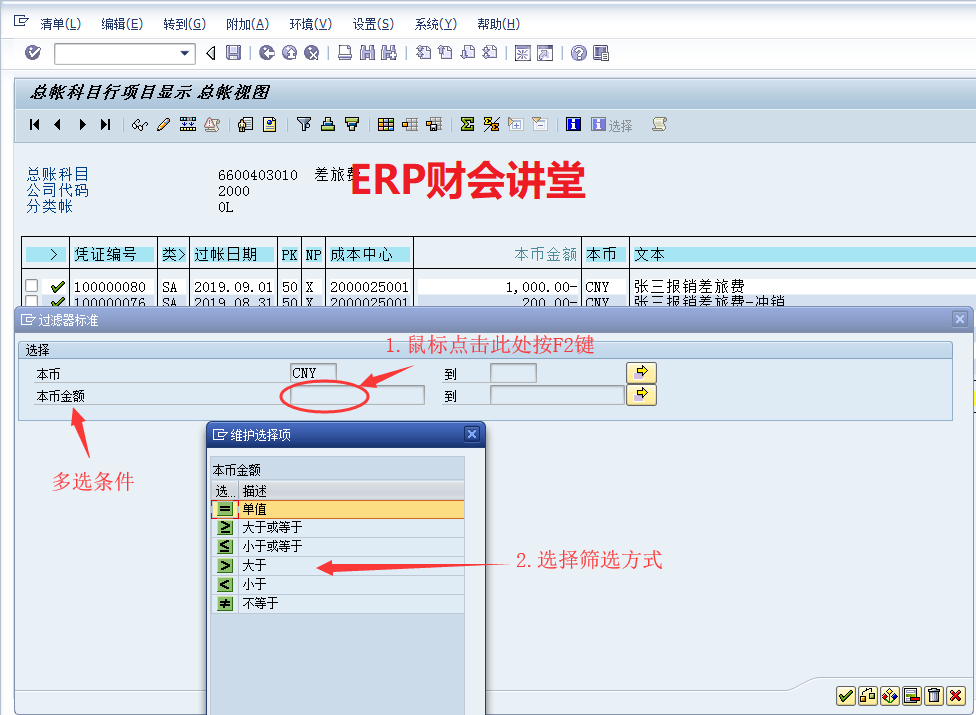
Task: Tick the checkbox for document 100000080
Action: point(32,286)
